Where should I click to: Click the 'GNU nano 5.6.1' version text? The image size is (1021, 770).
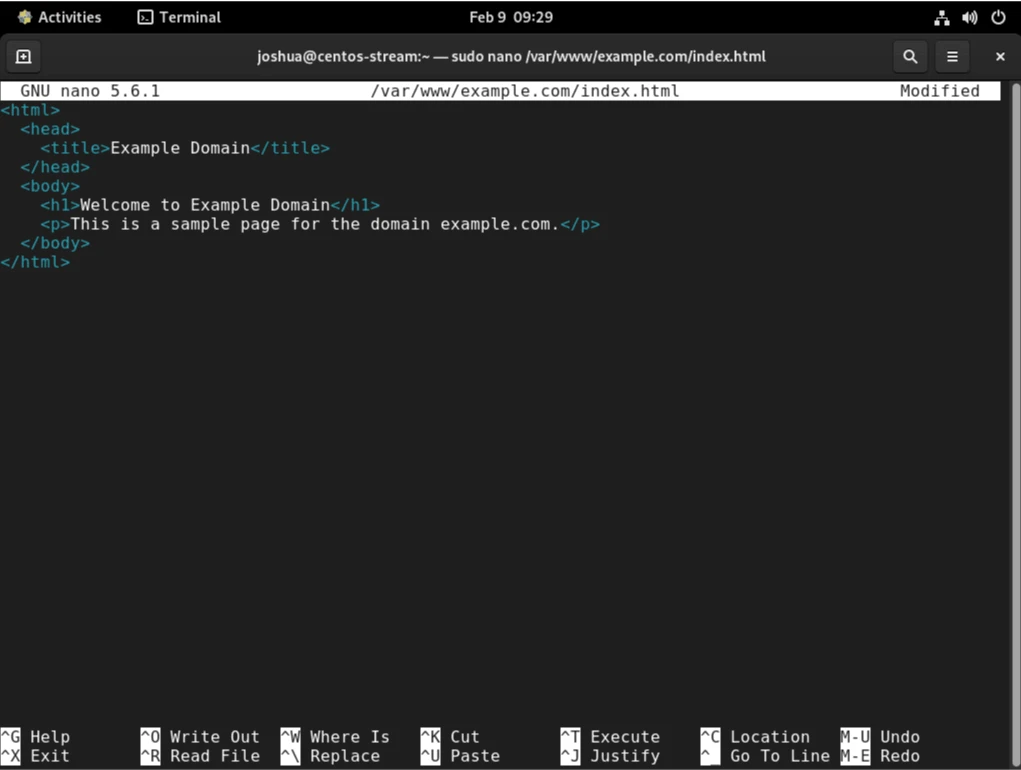click(x=90, y=91)
